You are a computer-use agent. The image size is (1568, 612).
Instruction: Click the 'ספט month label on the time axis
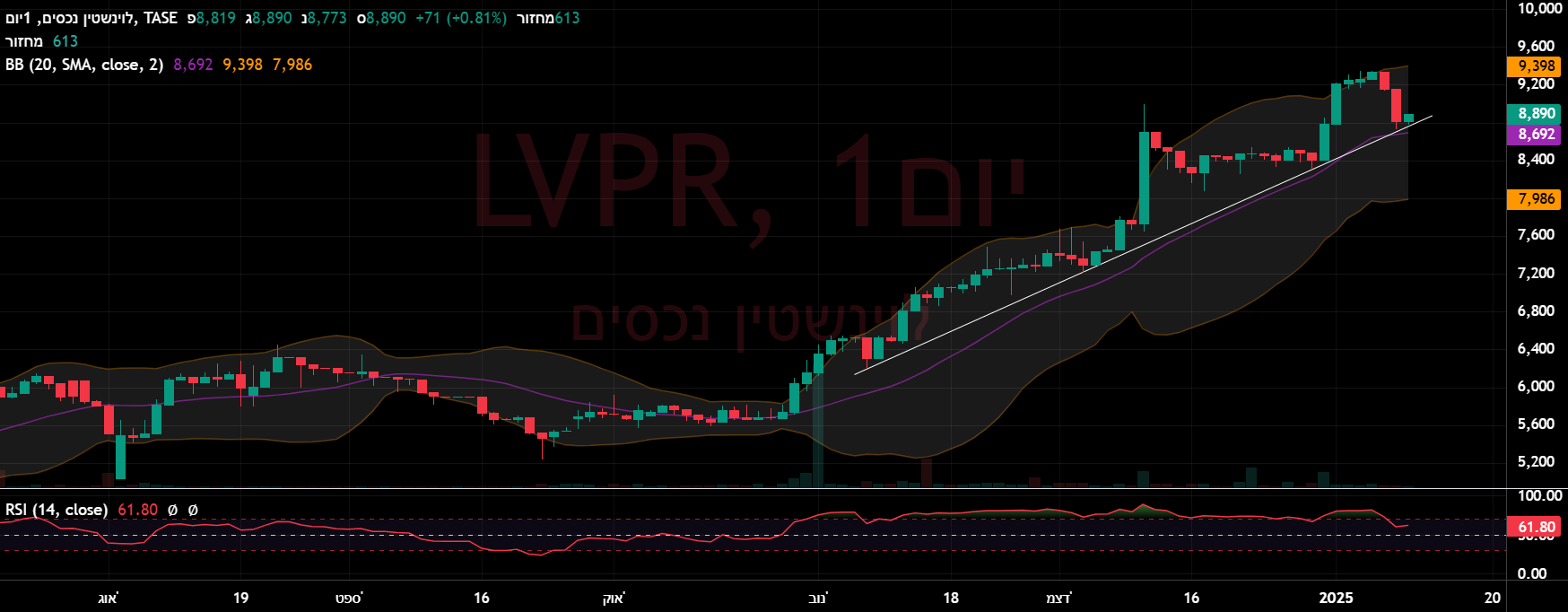[x=349, y=599]
